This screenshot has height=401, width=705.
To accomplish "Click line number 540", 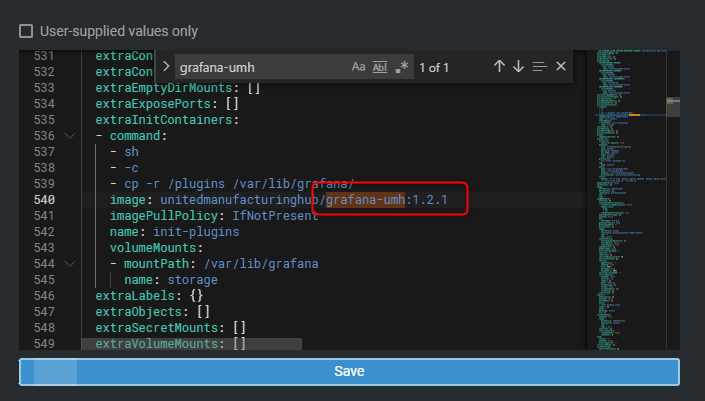I will [45, 200].
